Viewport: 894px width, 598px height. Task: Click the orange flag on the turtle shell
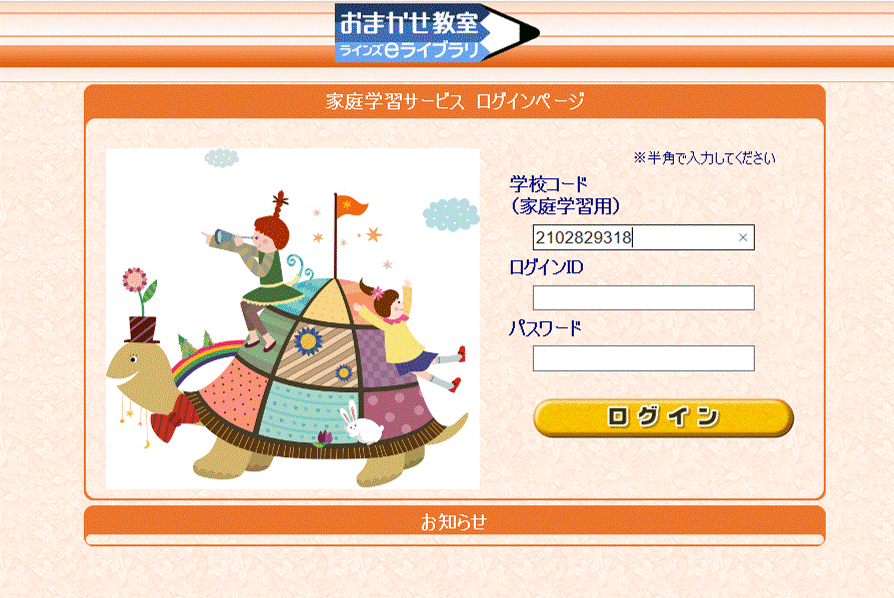[x=350, y=206]
